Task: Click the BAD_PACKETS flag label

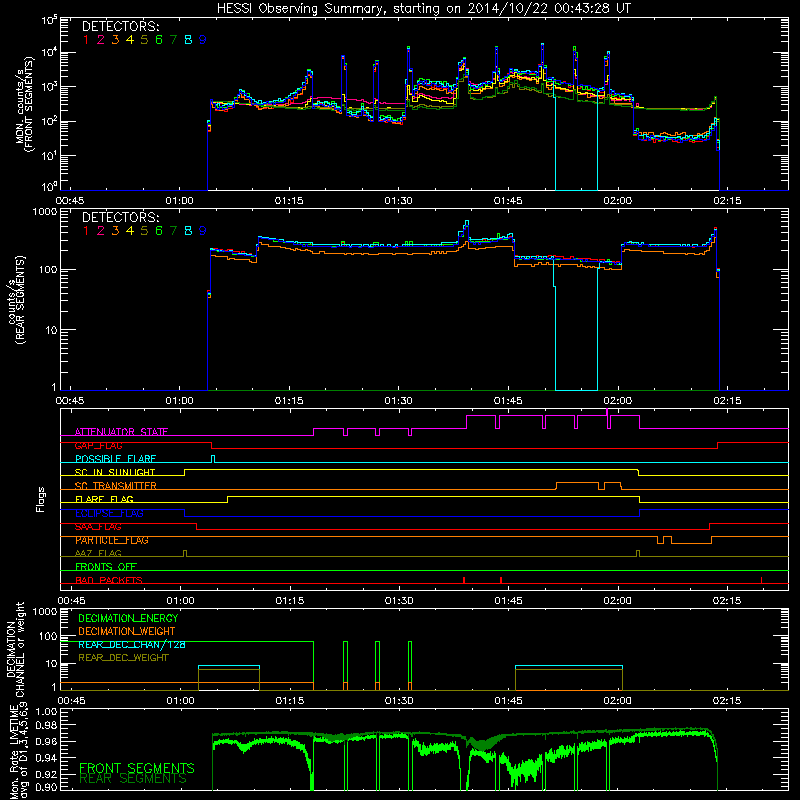Action: tap(109, 580)
